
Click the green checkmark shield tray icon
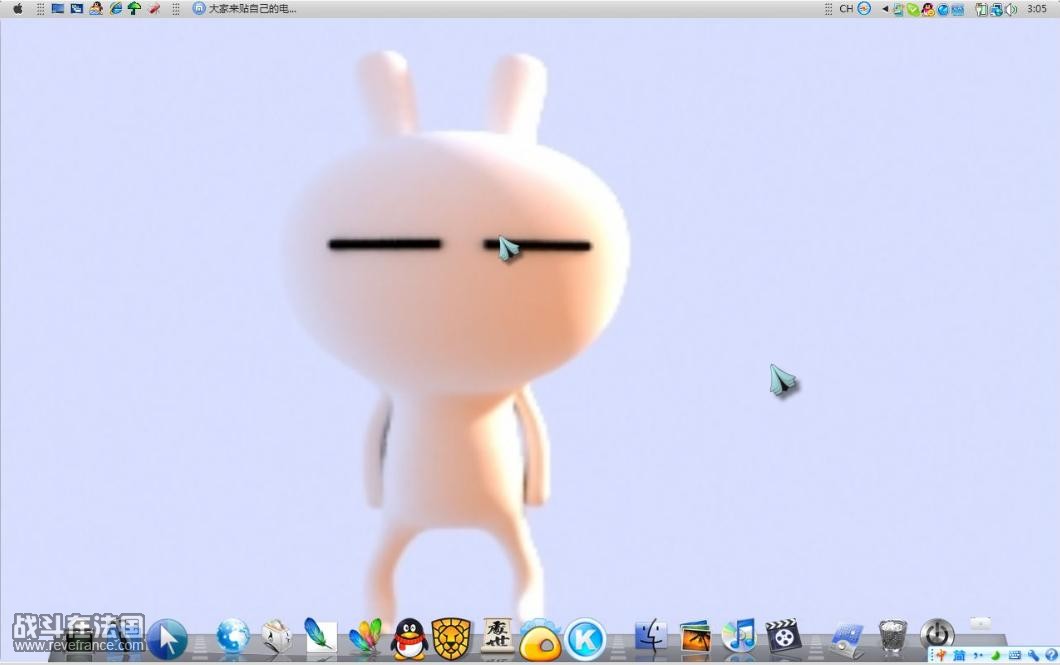pyautogui.click(x=913, y=9)
